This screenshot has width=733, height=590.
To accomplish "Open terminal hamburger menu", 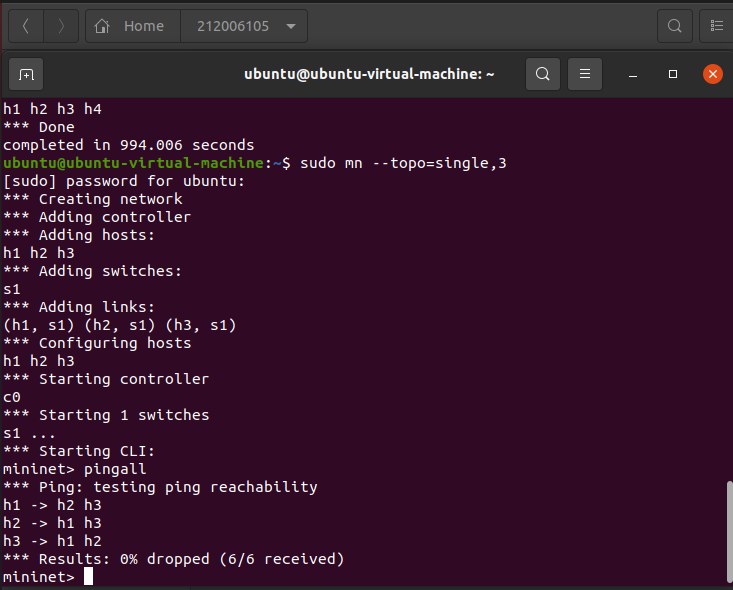I will click(585, 74).
